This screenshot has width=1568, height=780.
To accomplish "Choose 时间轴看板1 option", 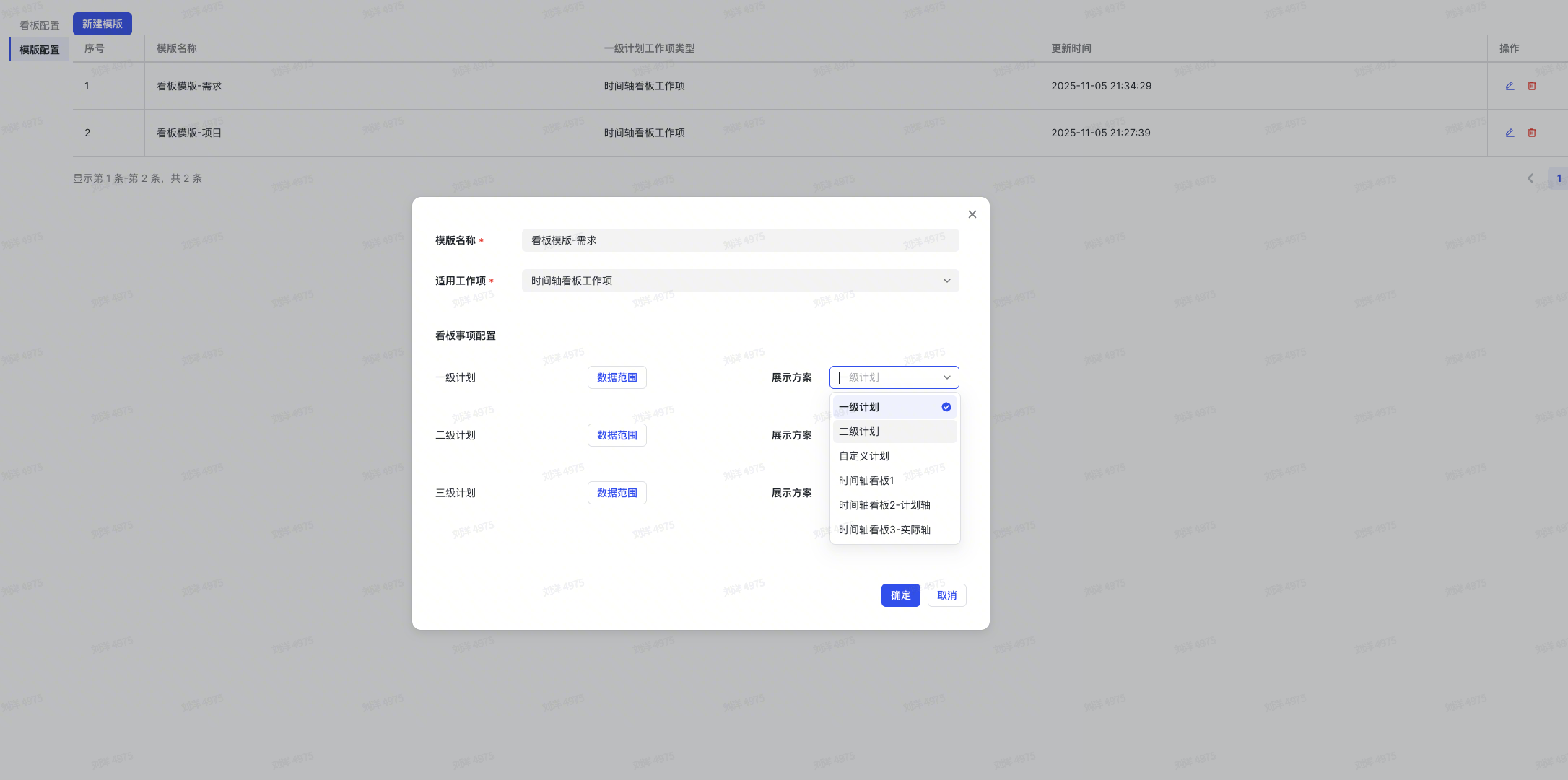I will (x=895, y=481).
